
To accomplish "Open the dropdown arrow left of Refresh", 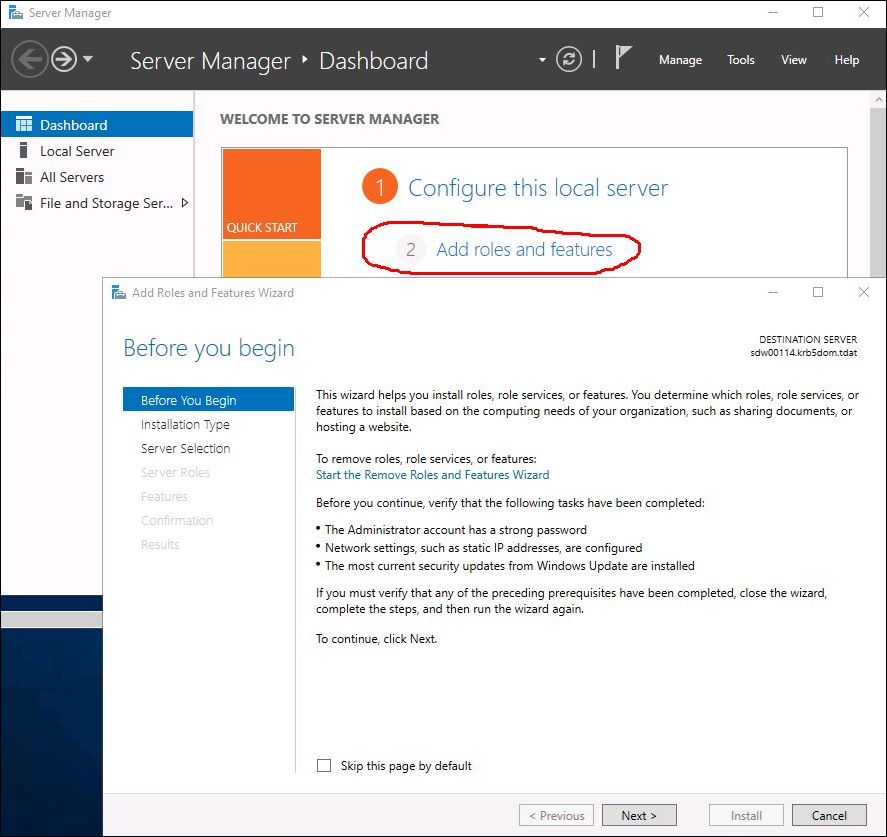I will [x=542, y=59].
